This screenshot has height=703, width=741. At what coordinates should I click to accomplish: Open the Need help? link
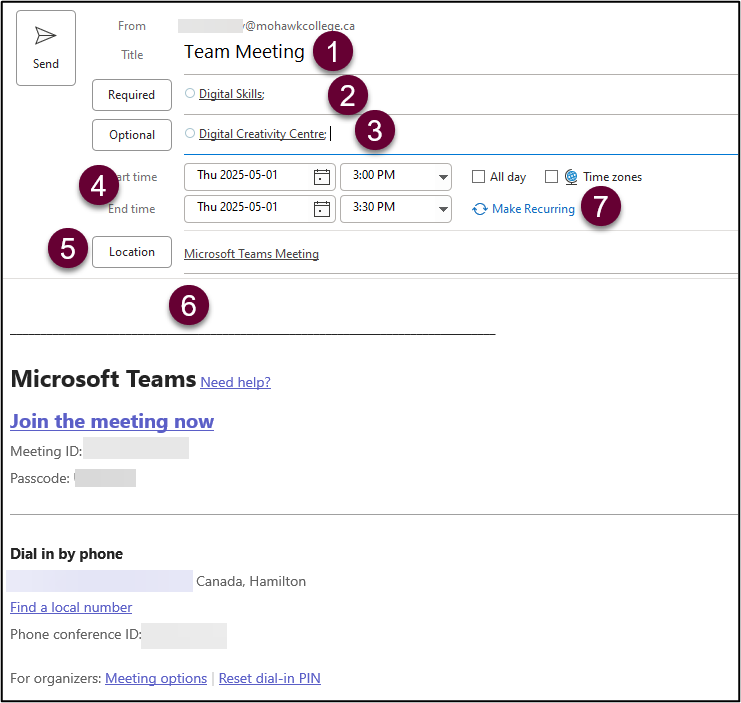point(235,382)
